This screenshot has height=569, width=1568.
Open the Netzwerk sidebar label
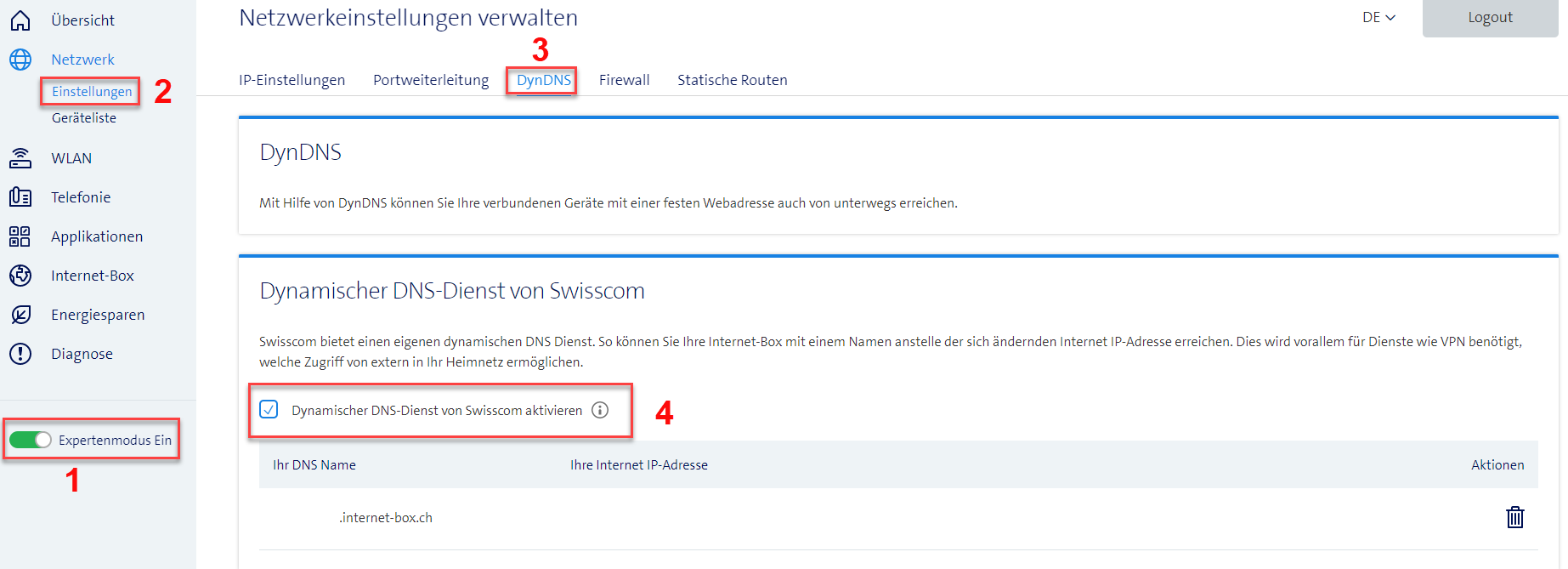pos(82,60)
